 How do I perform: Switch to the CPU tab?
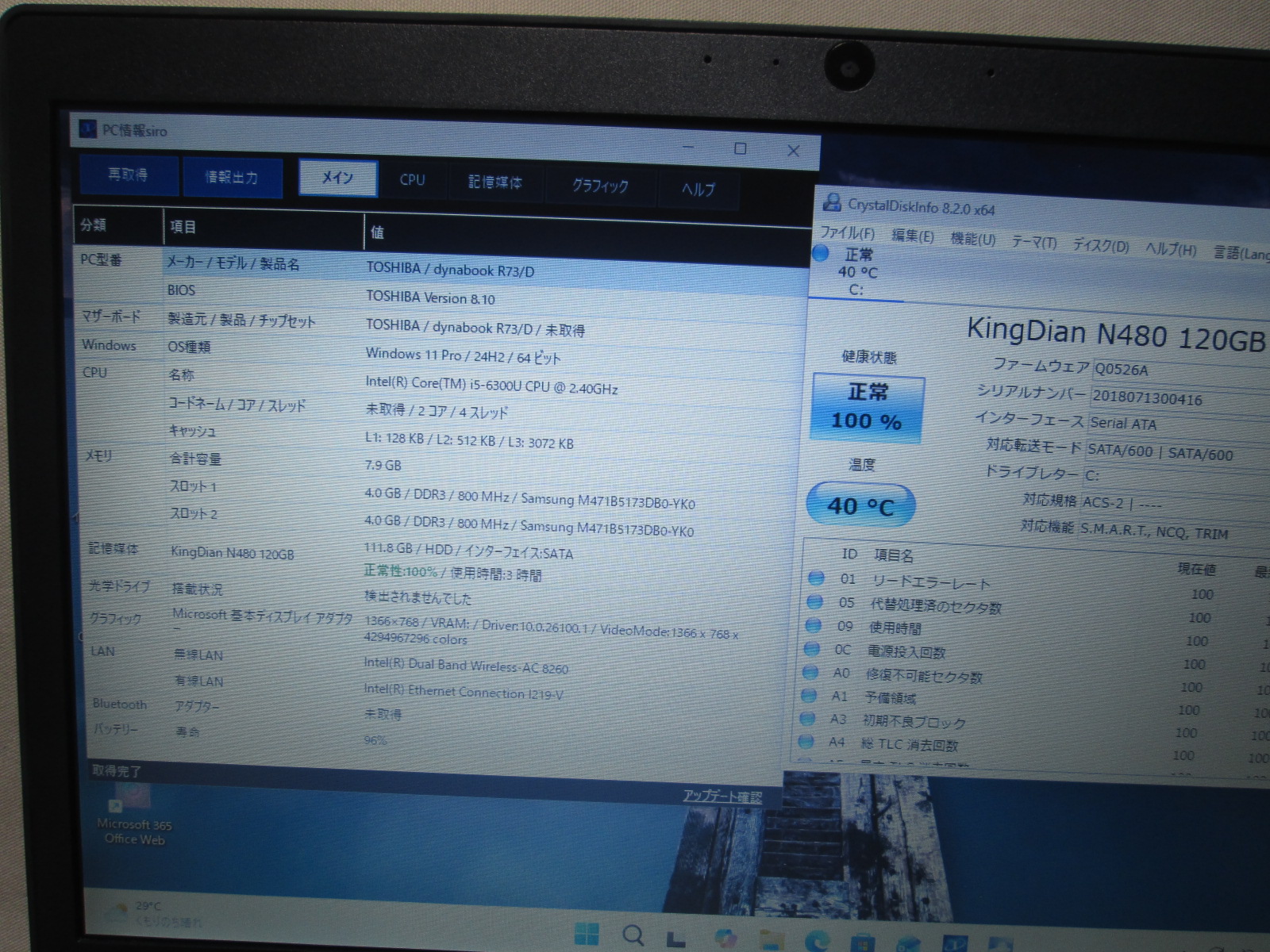point(412,180)
